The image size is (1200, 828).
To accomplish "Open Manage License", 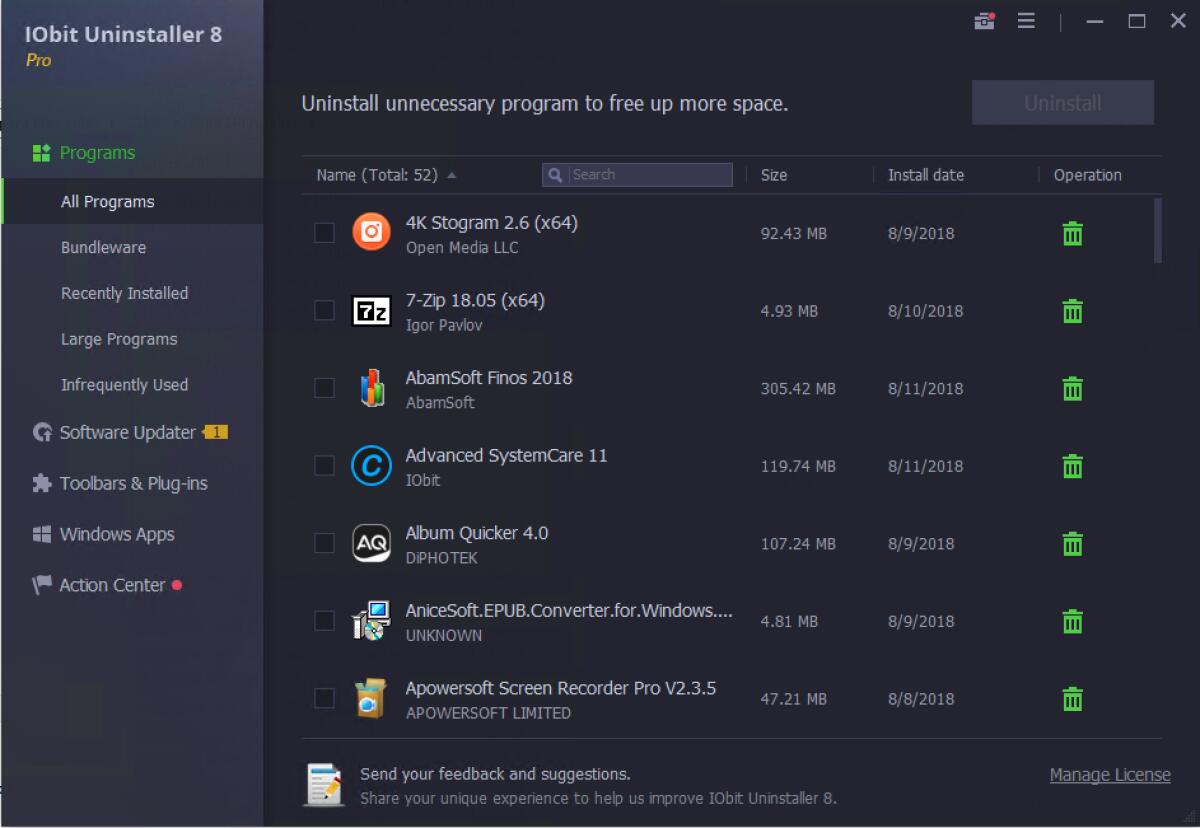I will [1110, 774].
